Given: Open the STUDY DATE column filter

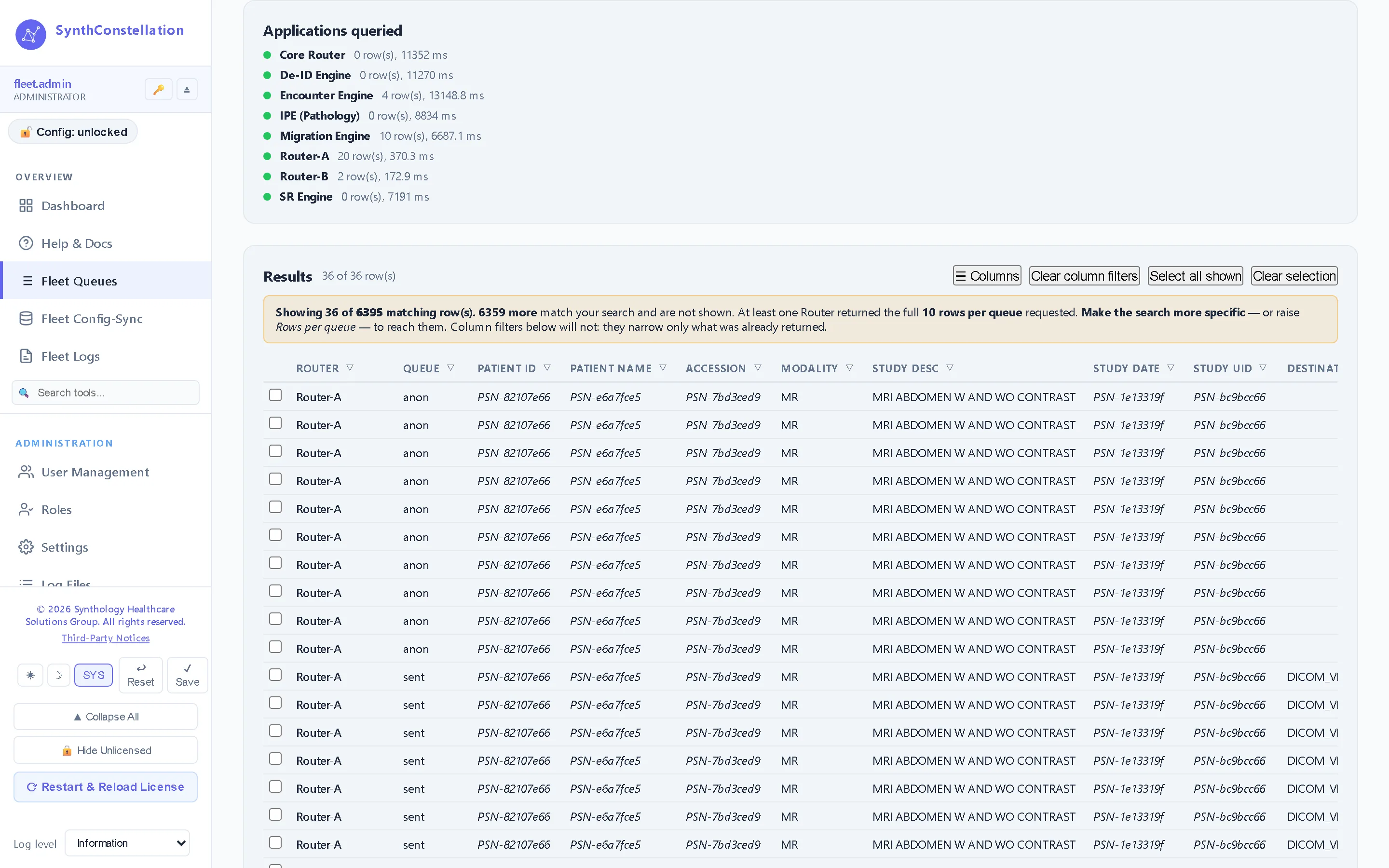Looking at the screenshot, I should point(1171,368).
